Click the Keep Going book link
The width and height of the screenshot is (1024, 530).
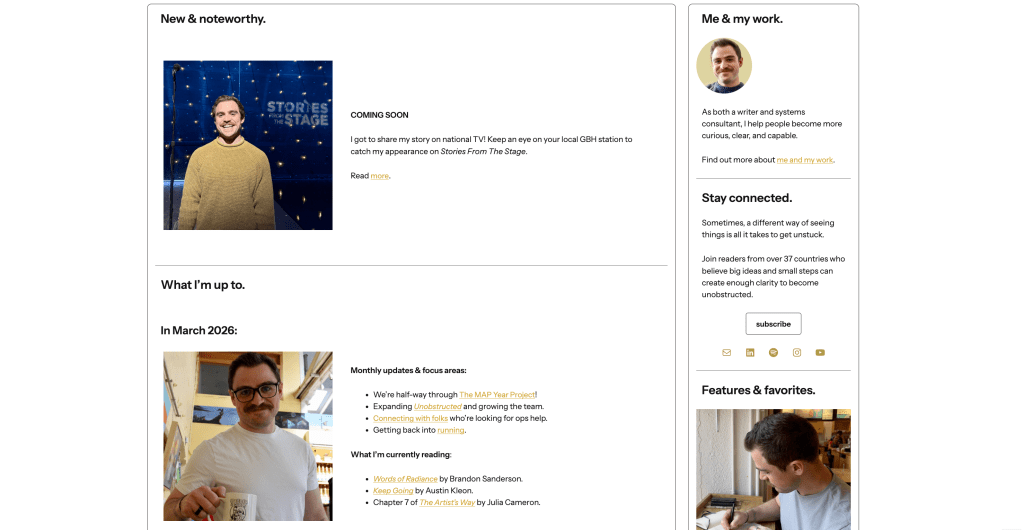click(393, 491)
